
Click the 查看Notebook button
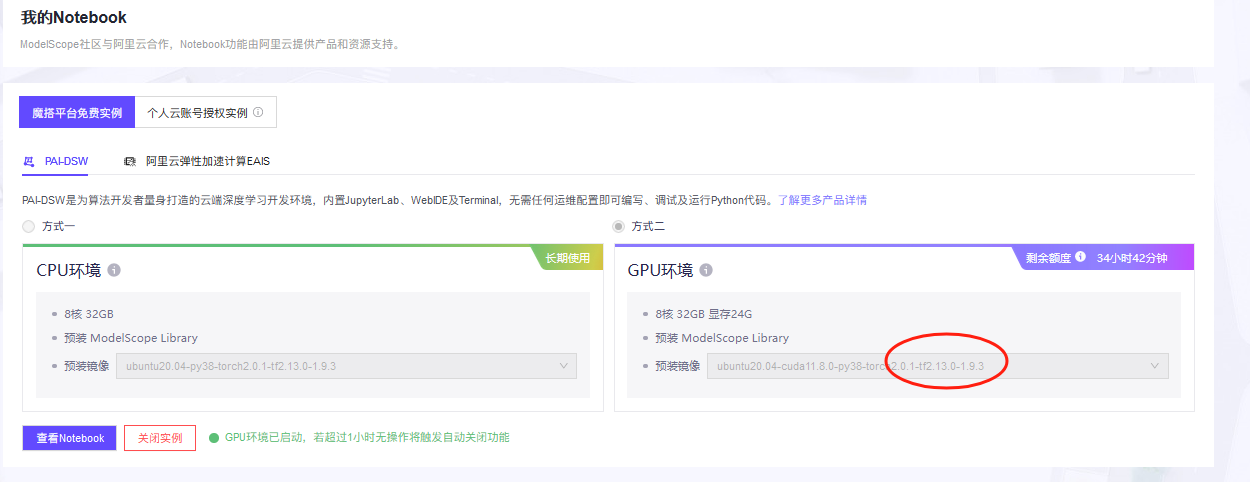point(70,438)
